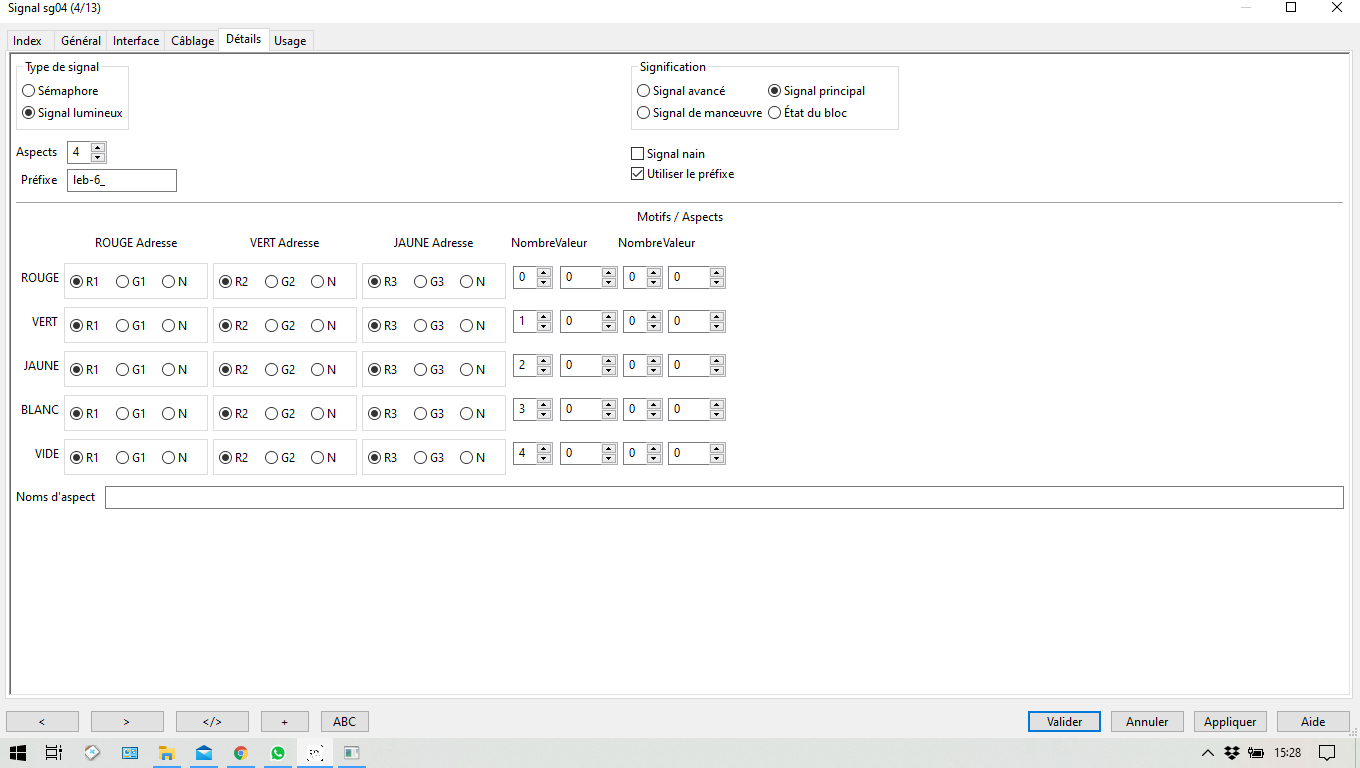The image size is (1360, 768).
Task: Open Task View in the taskbar
Action: click(54, 753)
